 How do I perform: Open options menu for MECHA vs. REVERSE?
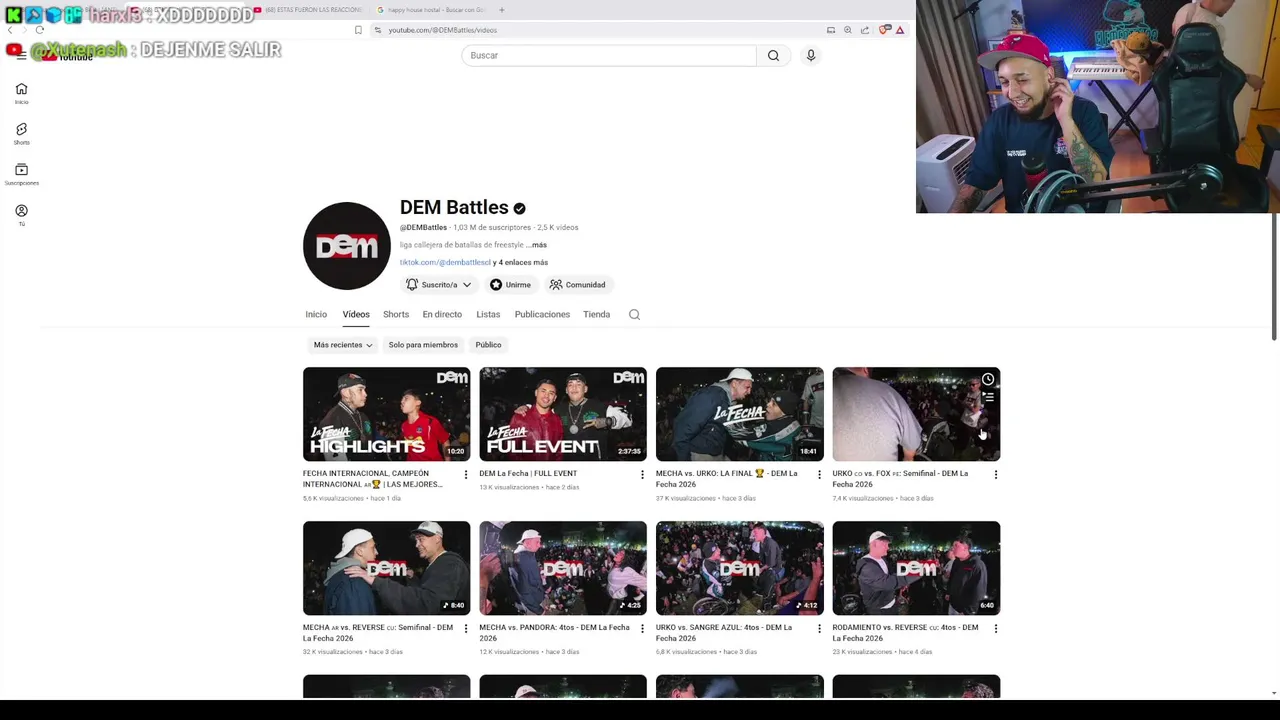[466, 628]
